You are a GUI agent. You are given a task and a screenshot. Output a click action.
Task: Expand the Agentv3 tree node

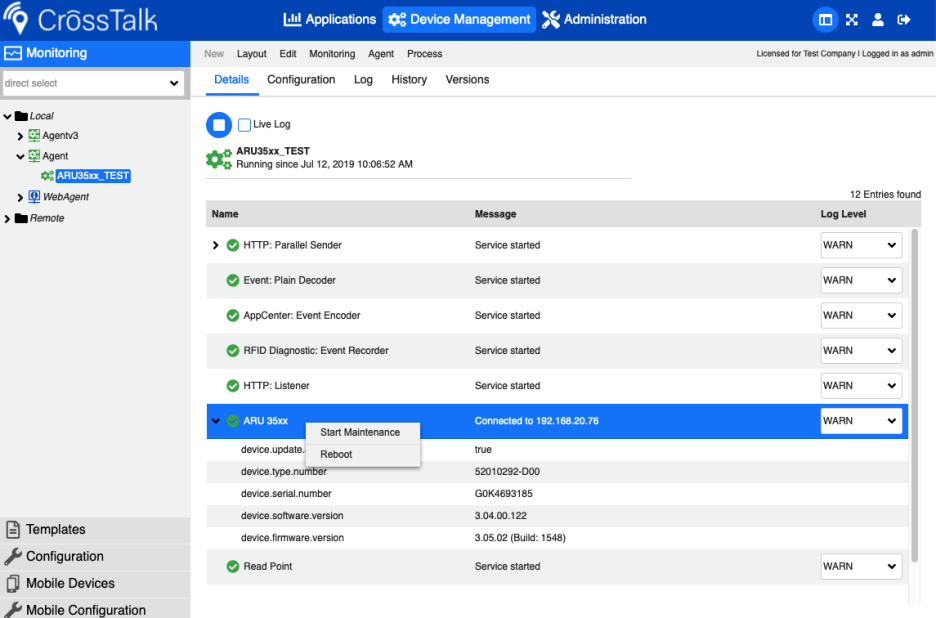pyautogui.click(x=20, y=136)
